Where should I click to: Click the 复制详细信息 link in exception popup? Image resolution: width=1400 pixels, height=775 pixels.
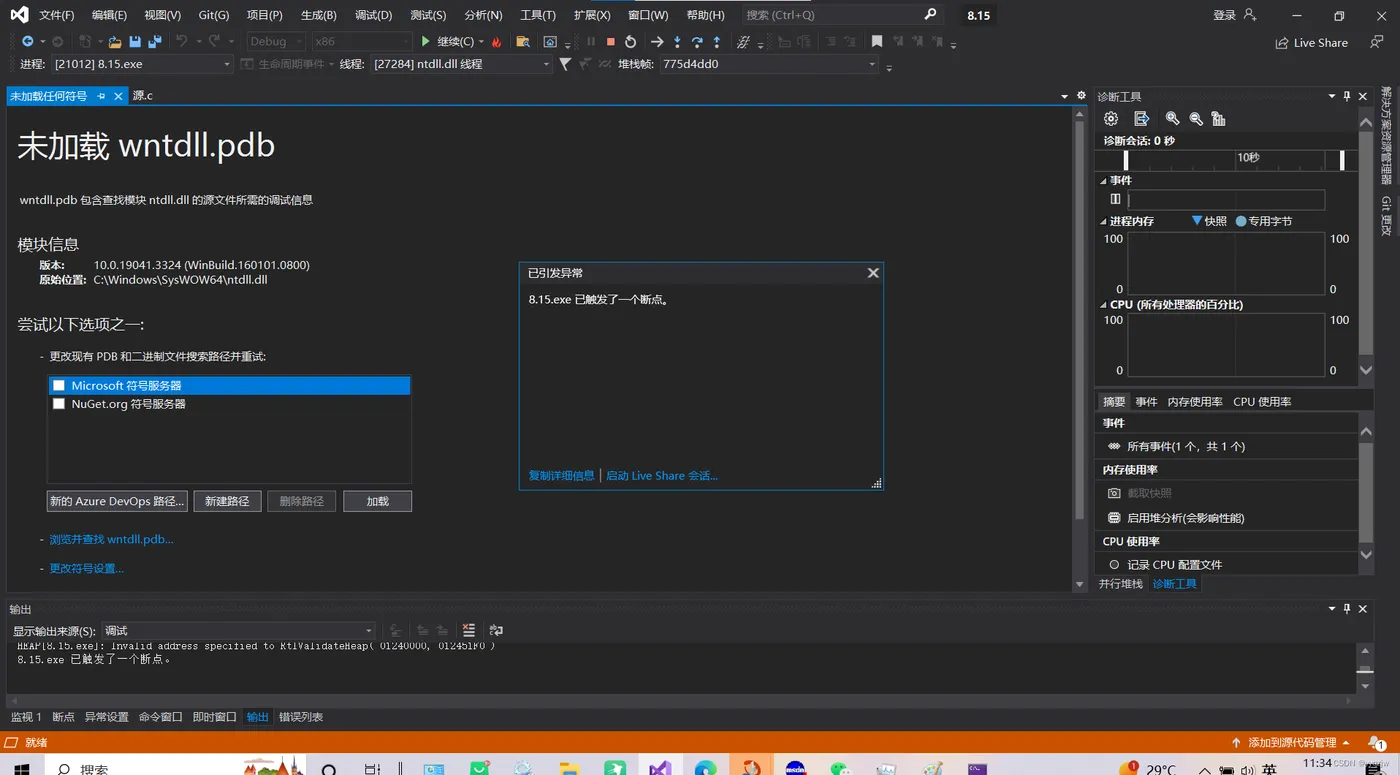tap(561, 476)
